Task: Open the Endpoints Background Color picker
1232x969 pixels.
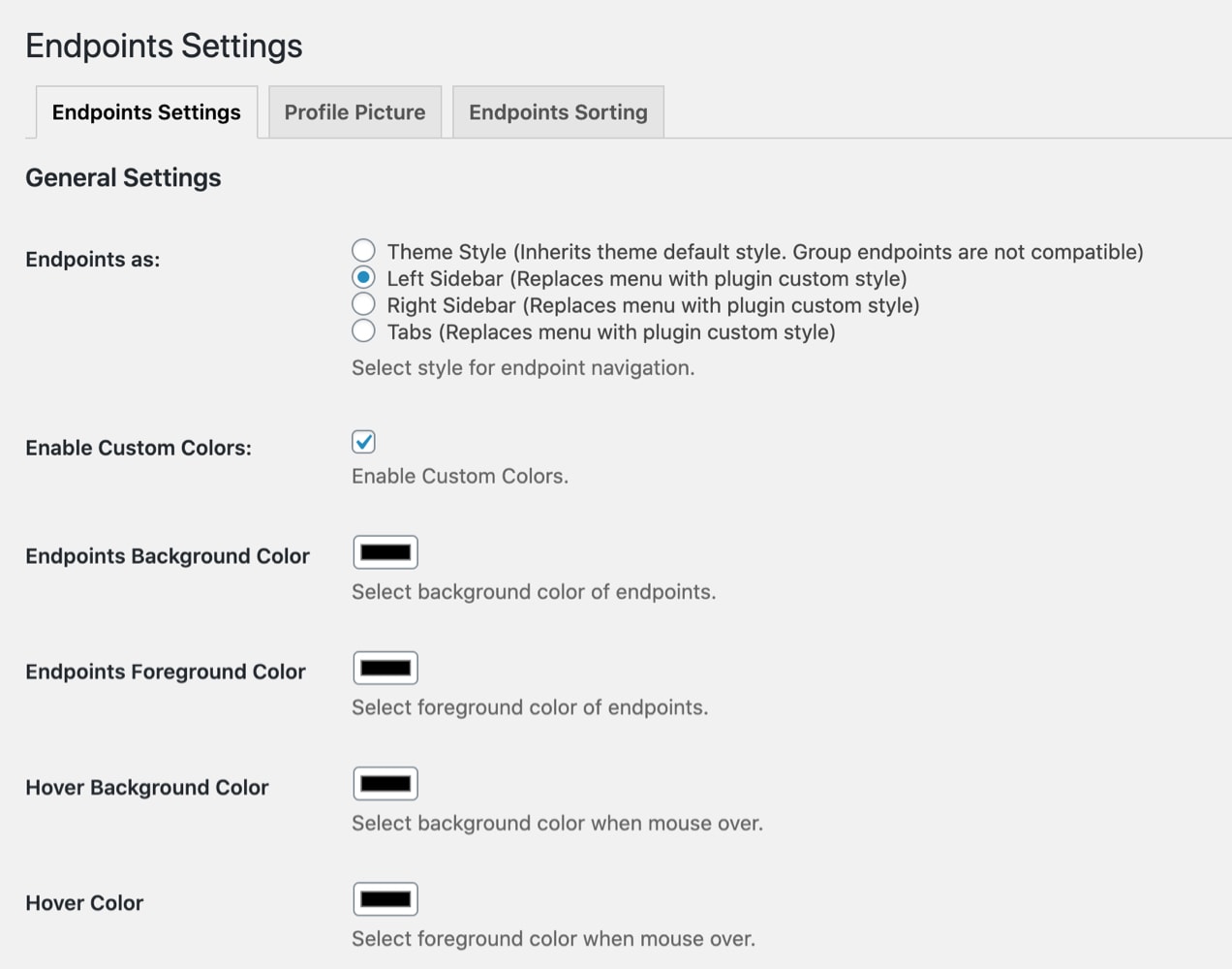Action: click(385, 551)
